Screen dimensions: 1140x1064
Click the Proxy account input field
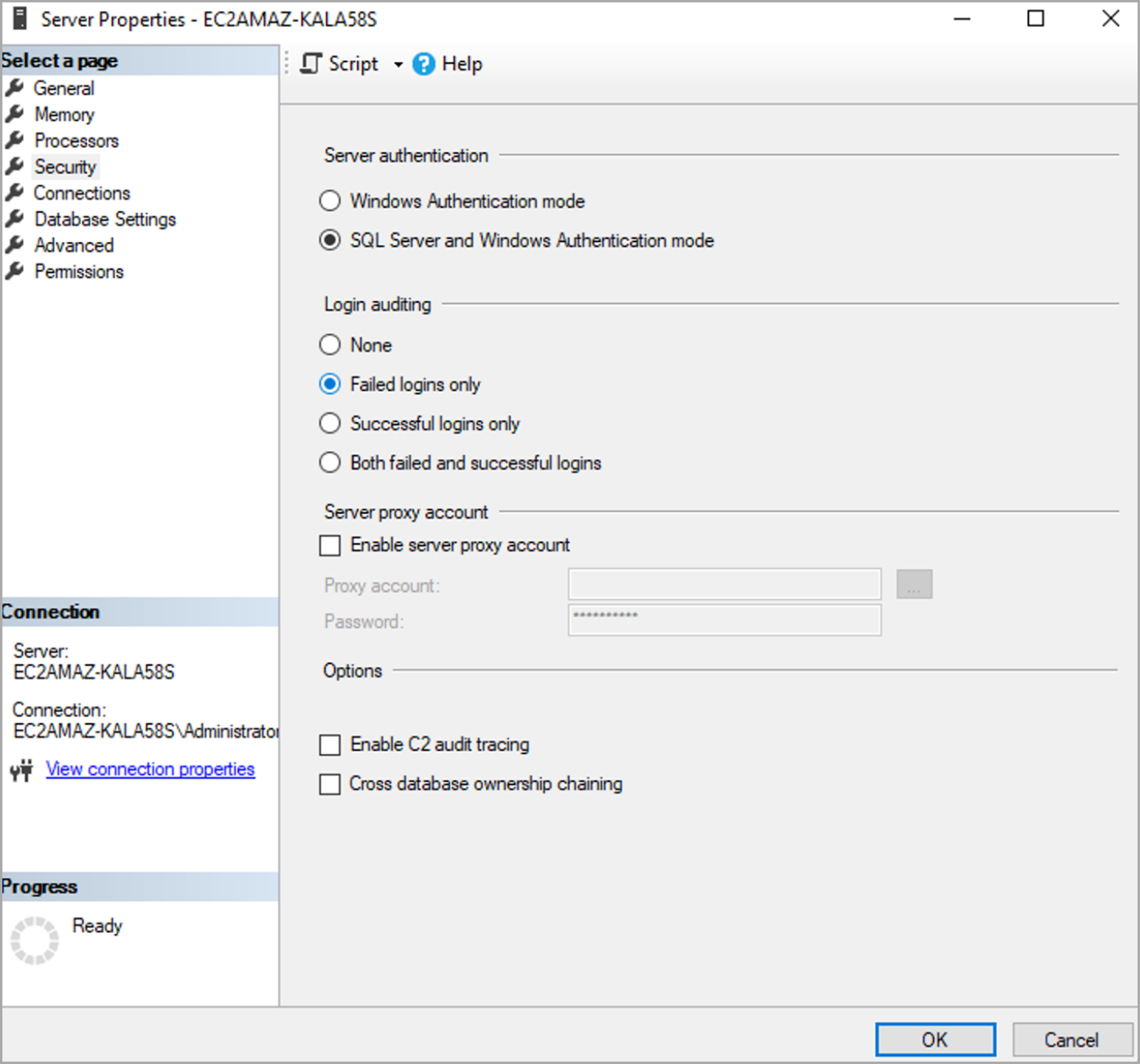(724, 584)
